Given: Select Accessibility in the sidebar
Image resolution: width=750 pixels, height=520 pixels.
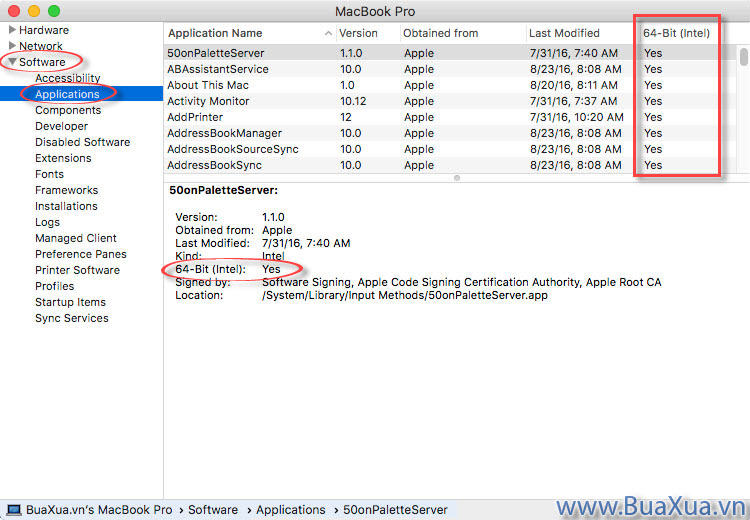Looking at the screenshot, I should 67,78.
